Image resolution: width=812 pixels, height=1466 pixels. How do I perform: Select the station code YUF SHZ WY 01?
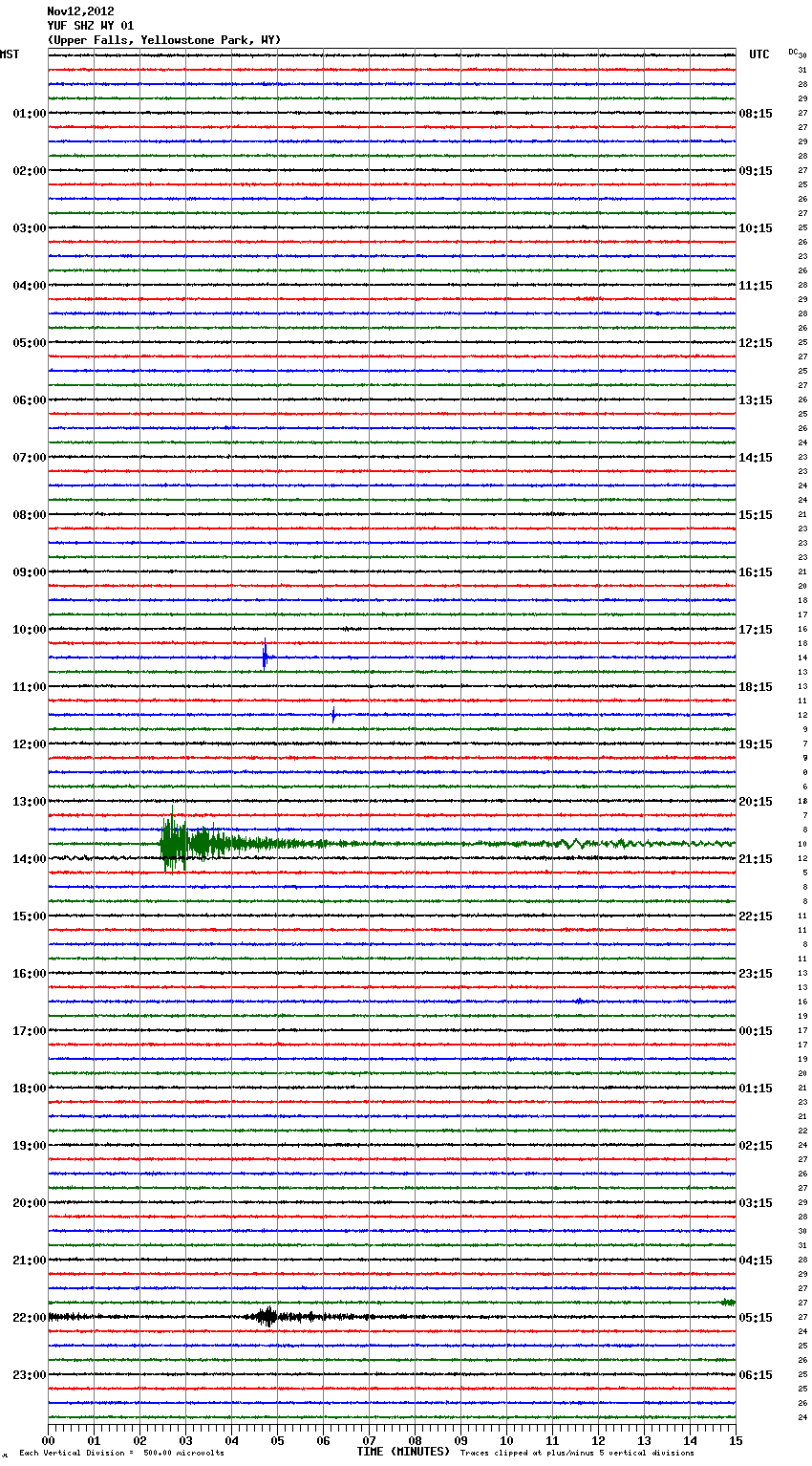[91, 26]
